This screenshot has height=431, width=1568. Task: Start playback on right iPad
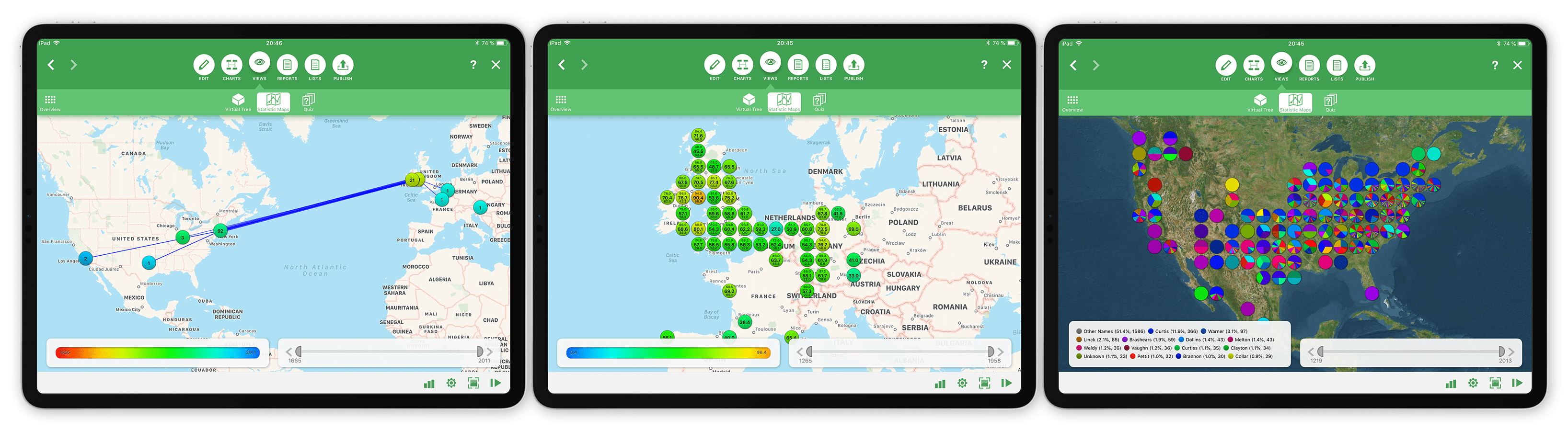tap(1518, 383)
